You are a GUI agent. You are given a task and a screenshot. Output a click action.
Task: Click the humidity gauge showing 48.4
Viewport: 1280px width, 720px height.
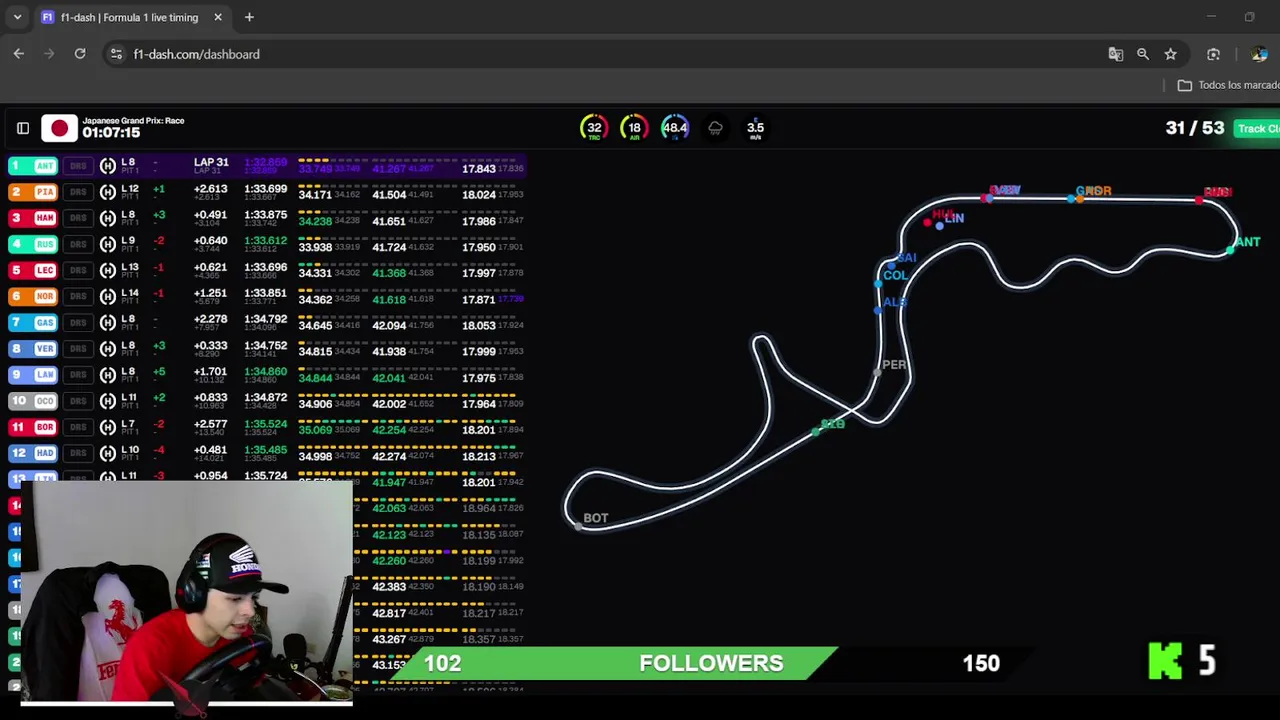point(675,128)
